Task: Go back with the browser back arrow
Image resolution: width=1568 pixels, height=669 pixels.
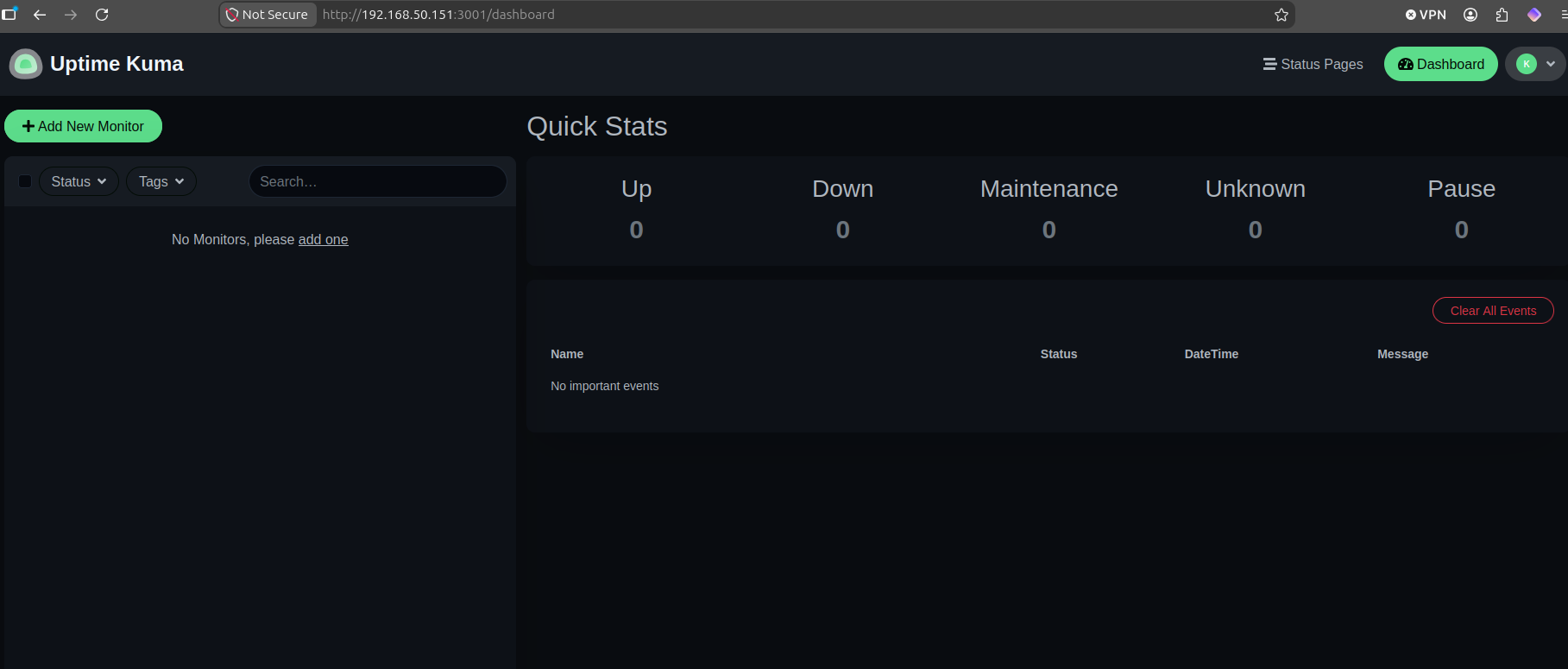Action: [40, 15]
